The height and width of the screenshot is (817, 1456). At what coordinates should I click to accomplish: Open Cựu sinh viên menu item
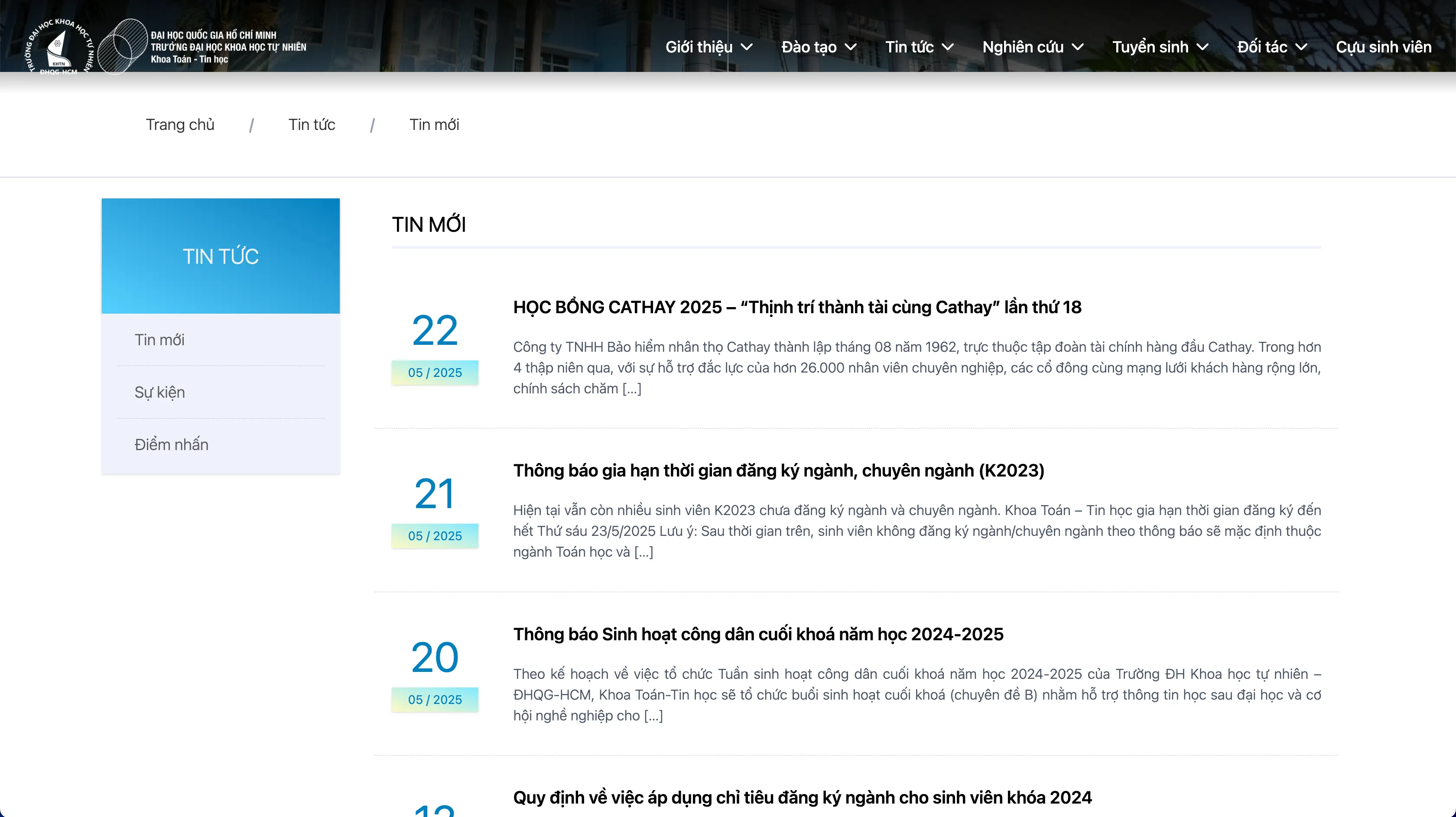1383,47
